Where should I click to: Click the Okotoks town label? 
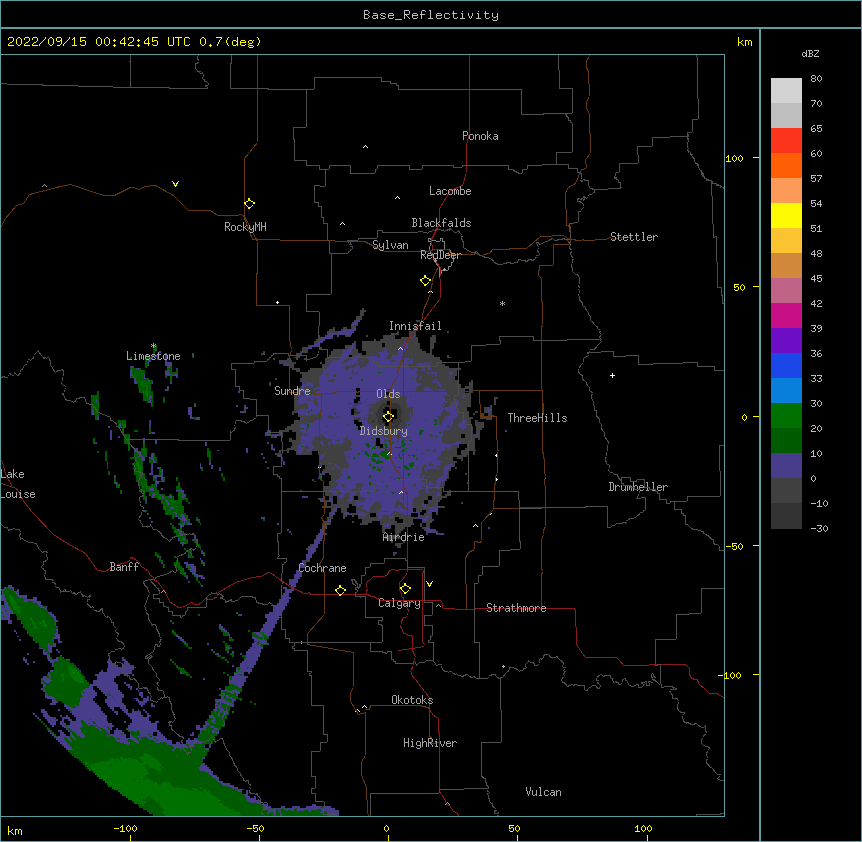pyautogui.click(x=412, y=700)
